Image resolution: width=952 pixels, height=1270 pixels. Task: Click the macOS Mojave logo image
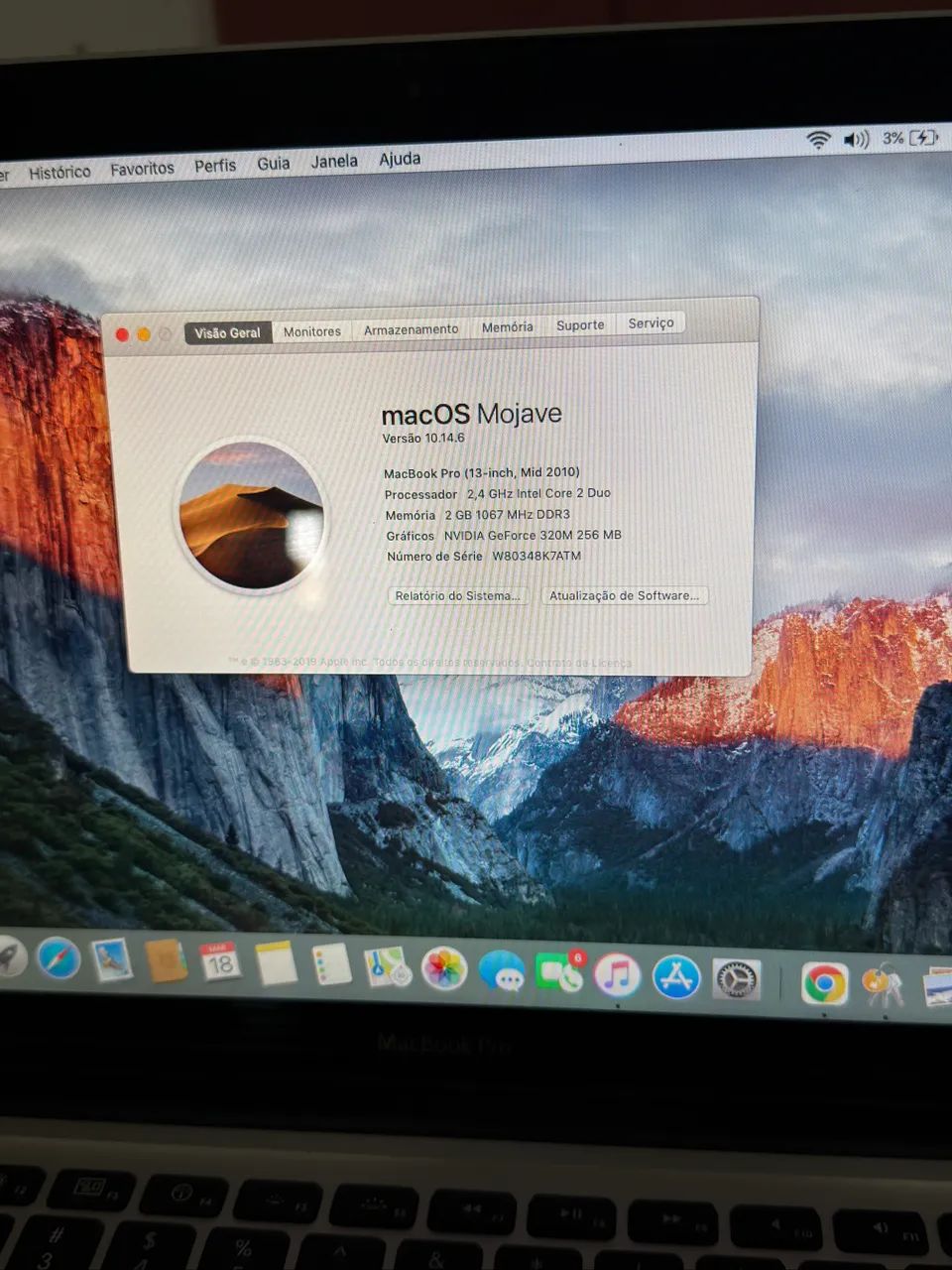[x=252, y=517]
